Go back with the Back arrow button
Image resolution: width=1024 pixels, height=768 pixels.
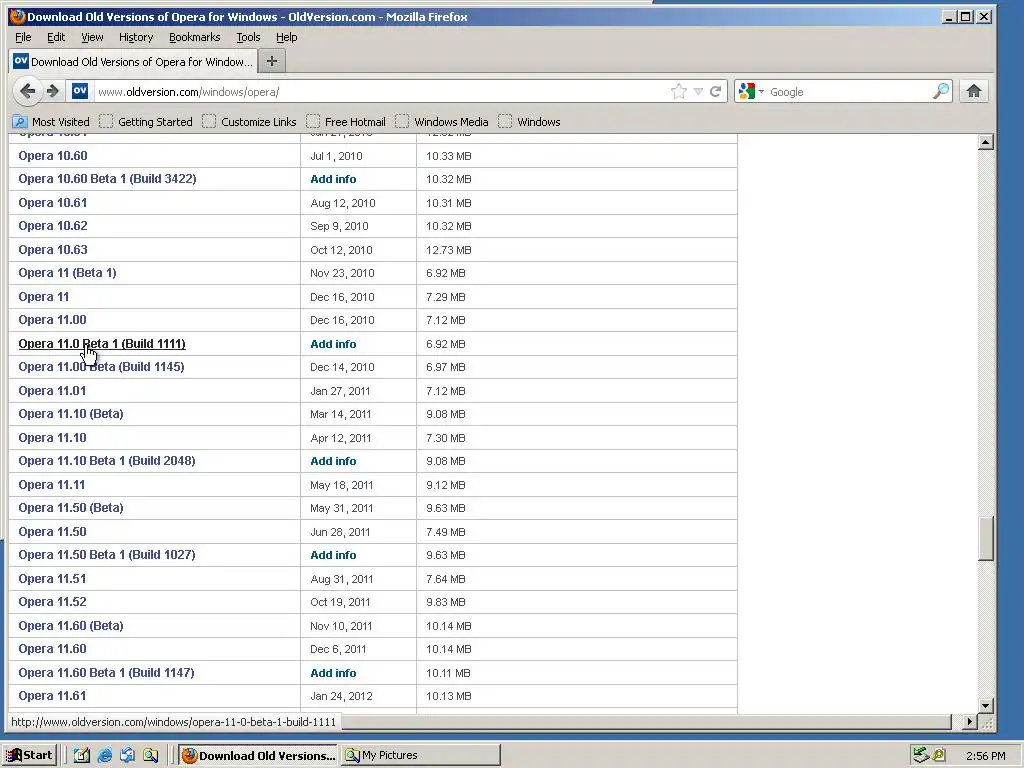[27, 91]
